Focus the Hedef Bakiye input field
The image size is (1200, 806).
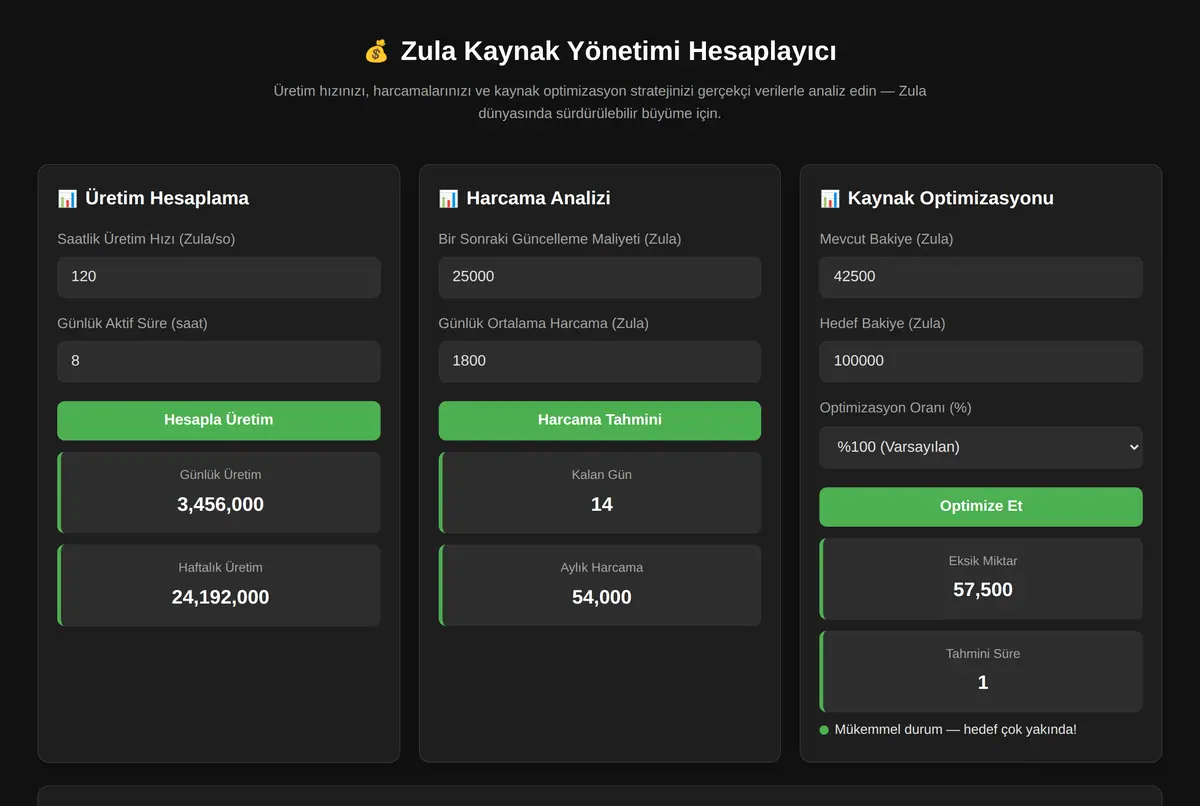coord(981,361)
